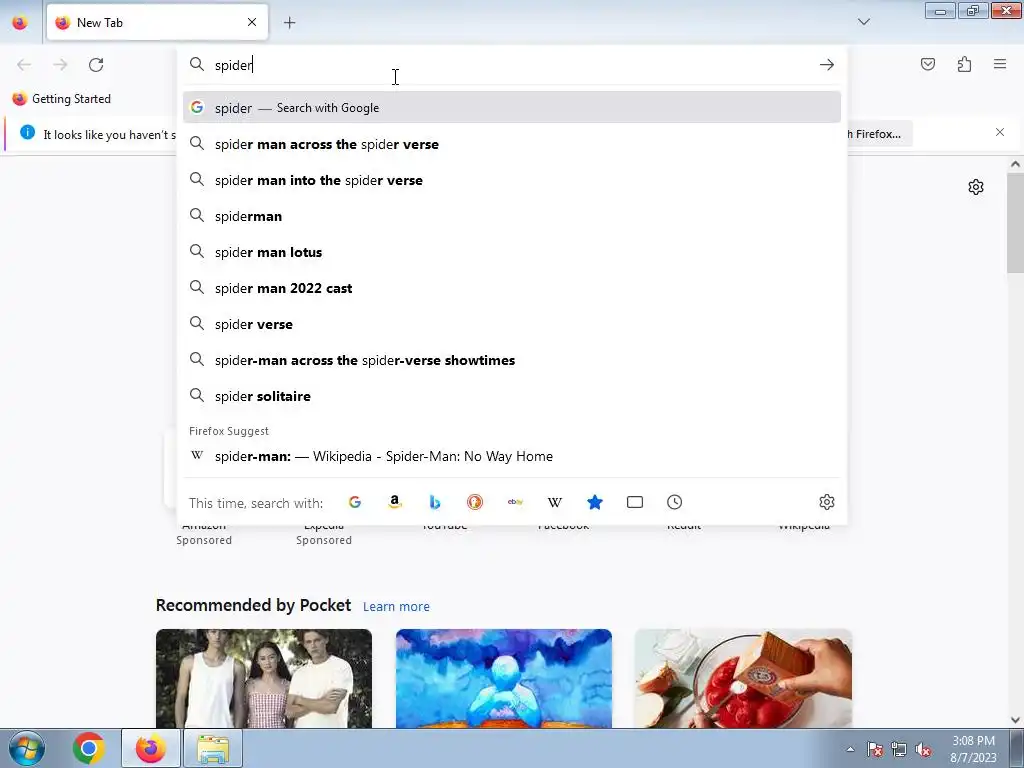Search this time with eBay icon
The image size is (1024, 768).
(515, 502)
